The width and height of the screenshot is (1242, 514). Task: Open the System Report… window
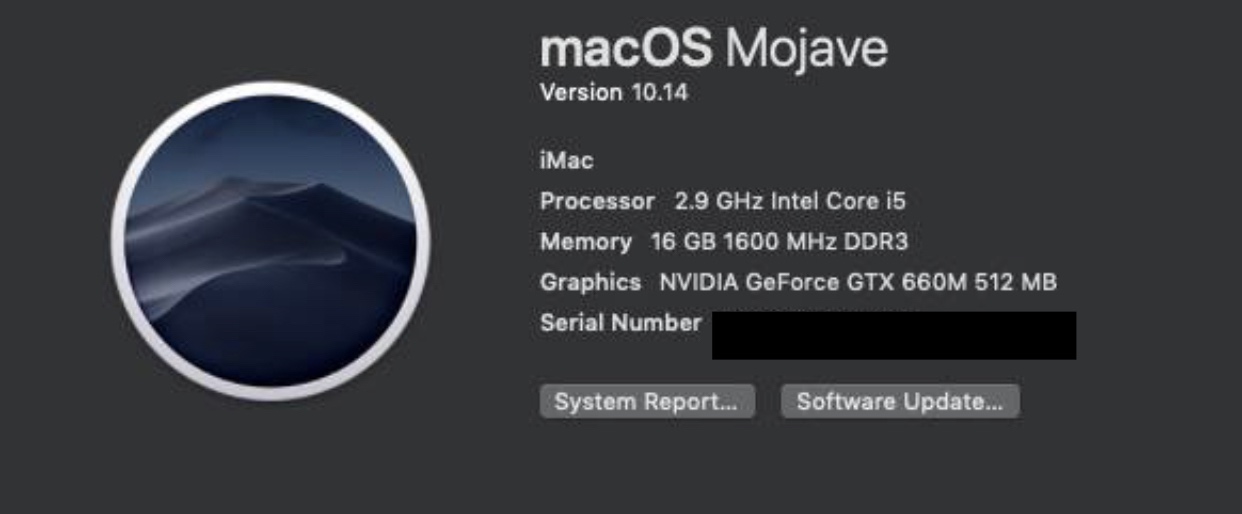point(647,402)
